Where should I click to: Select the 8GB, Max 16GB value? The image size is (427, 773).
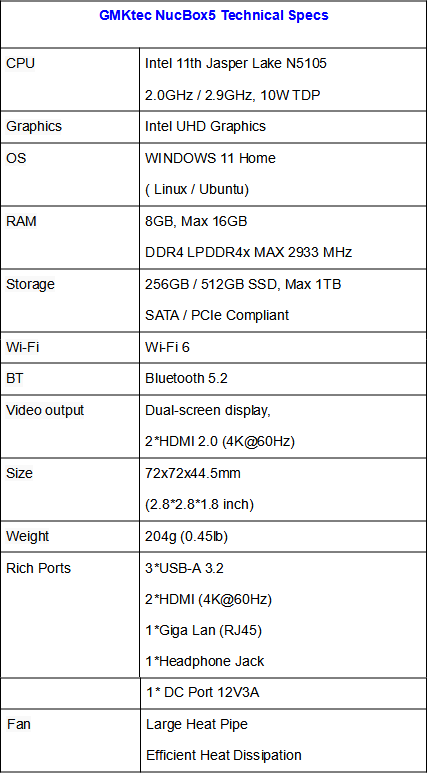196,221
